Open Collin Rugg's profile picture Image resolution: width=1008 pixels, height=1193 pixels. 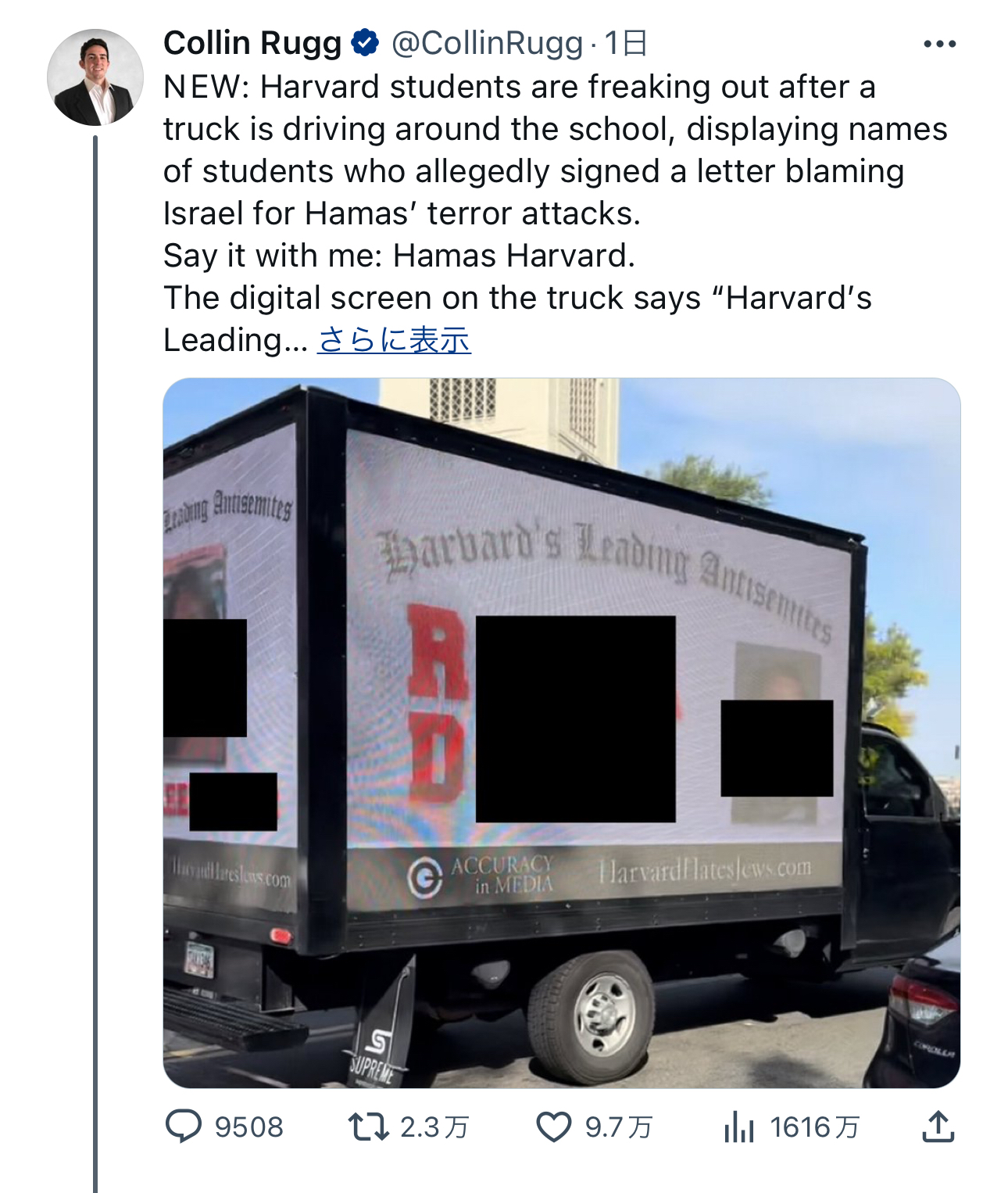[x=95, y=77]
